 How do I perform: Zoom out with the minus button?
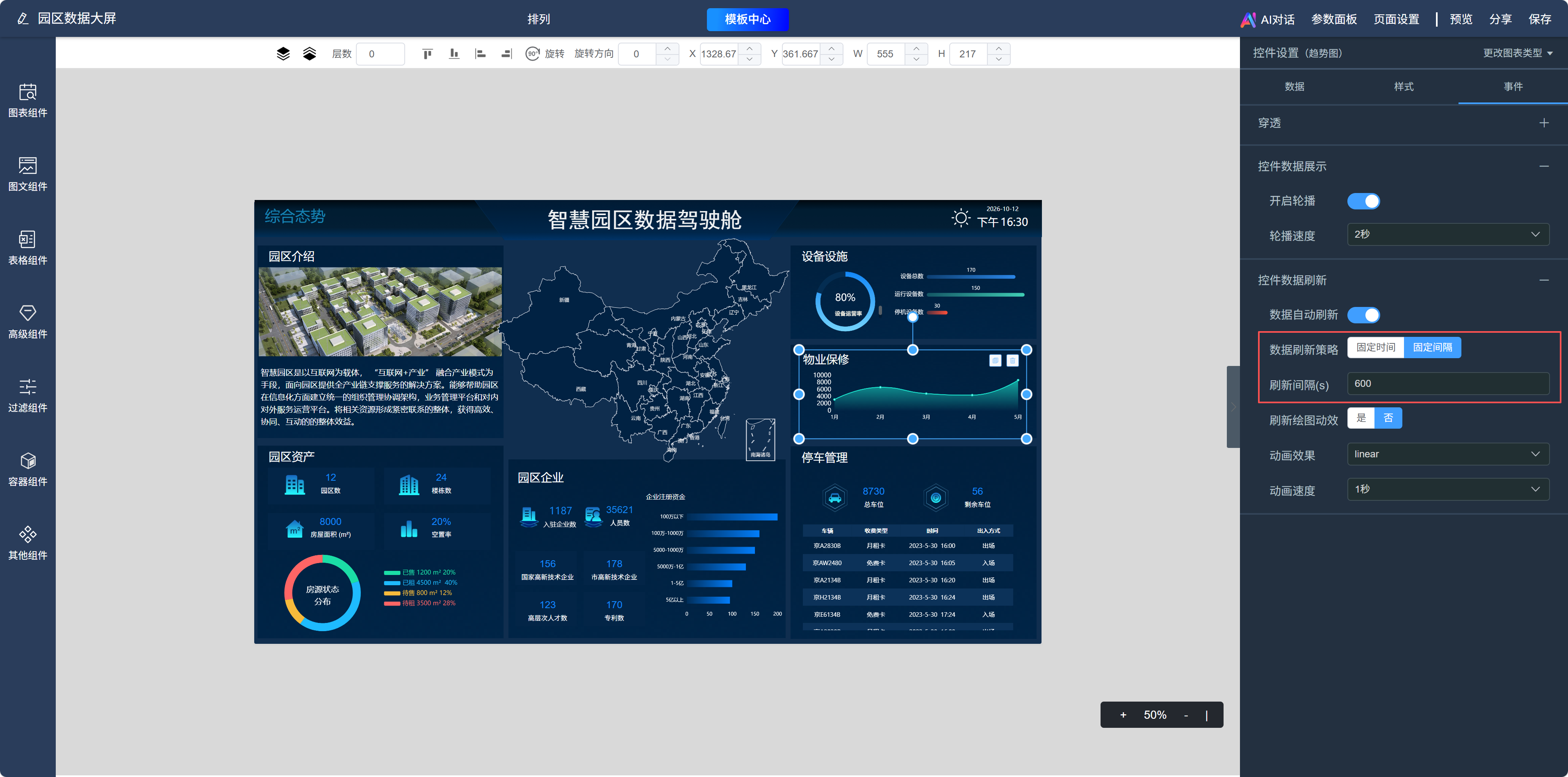click(x=1186, y=715)
